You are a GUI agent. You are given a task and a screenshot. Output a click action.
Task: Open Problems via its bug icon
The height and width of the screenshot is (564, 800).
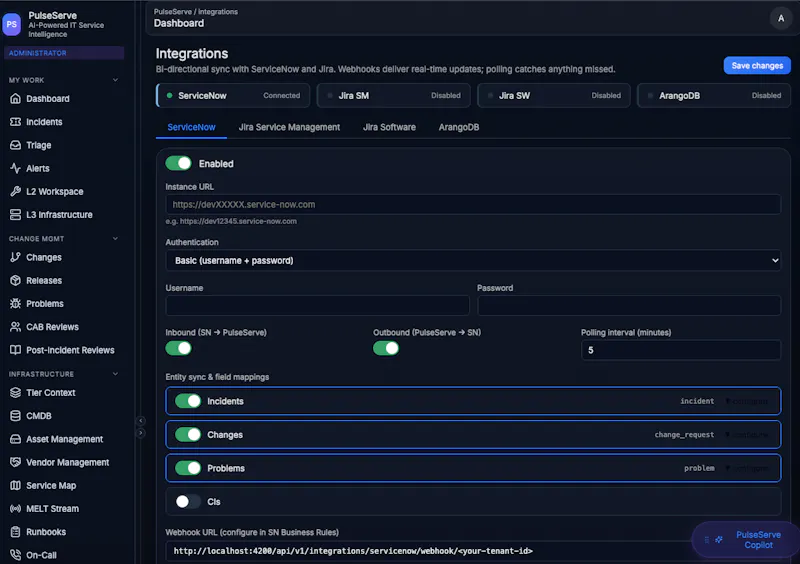(15, 304)
